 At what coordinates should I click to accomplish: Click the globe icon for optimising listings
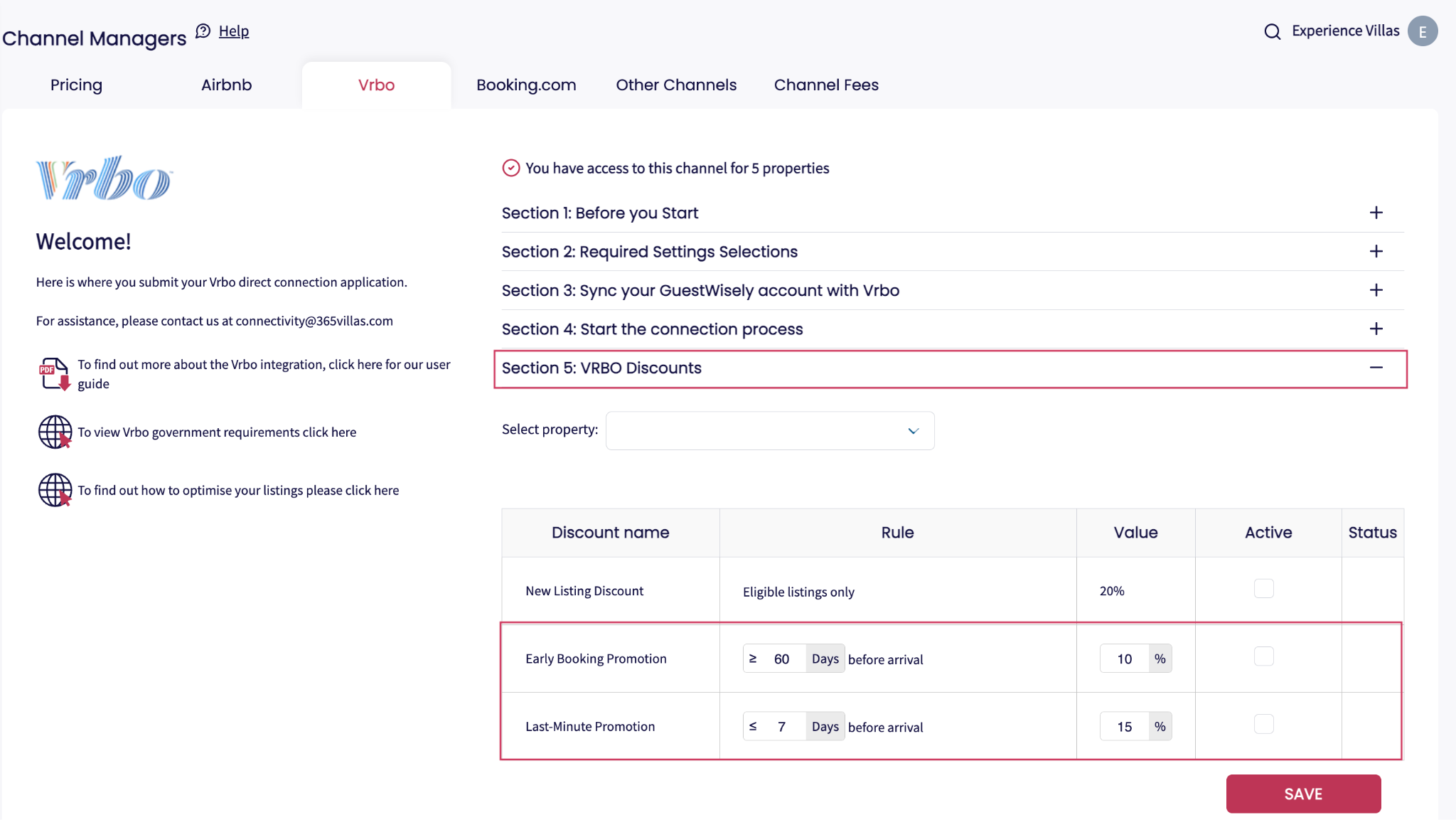(x=55, y=490)
